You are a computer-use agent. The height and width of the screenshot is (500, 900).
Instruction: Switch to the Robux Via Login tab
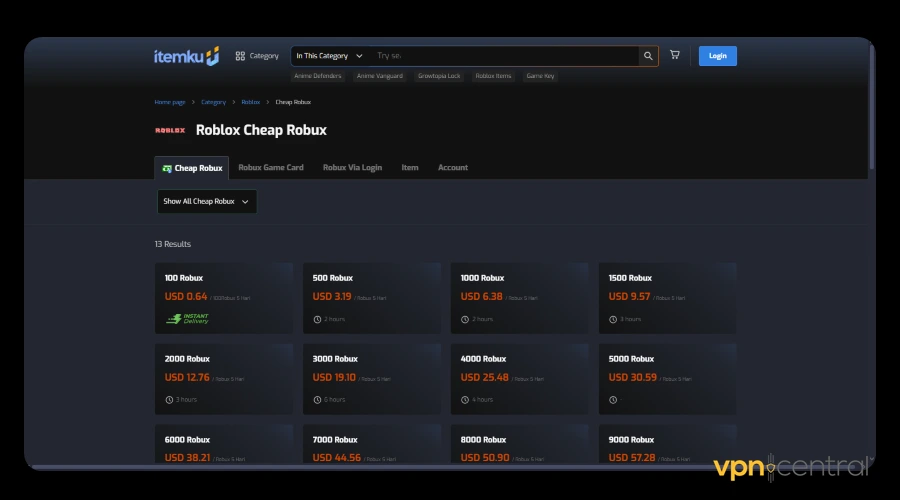click(352, 168)
